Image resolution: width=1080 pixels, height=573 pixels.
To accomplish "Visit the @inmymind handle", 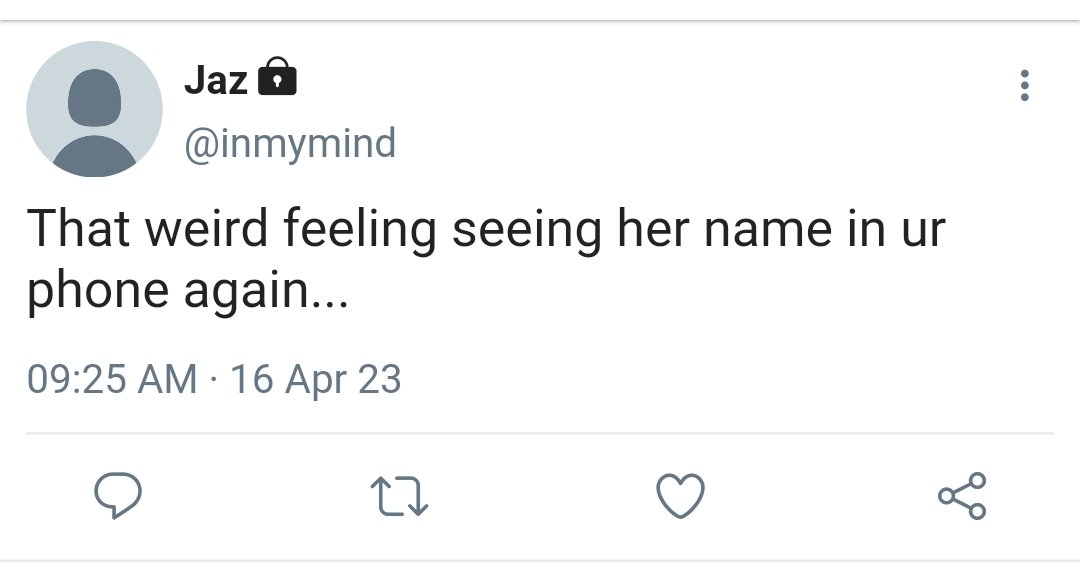I will 290,143.
